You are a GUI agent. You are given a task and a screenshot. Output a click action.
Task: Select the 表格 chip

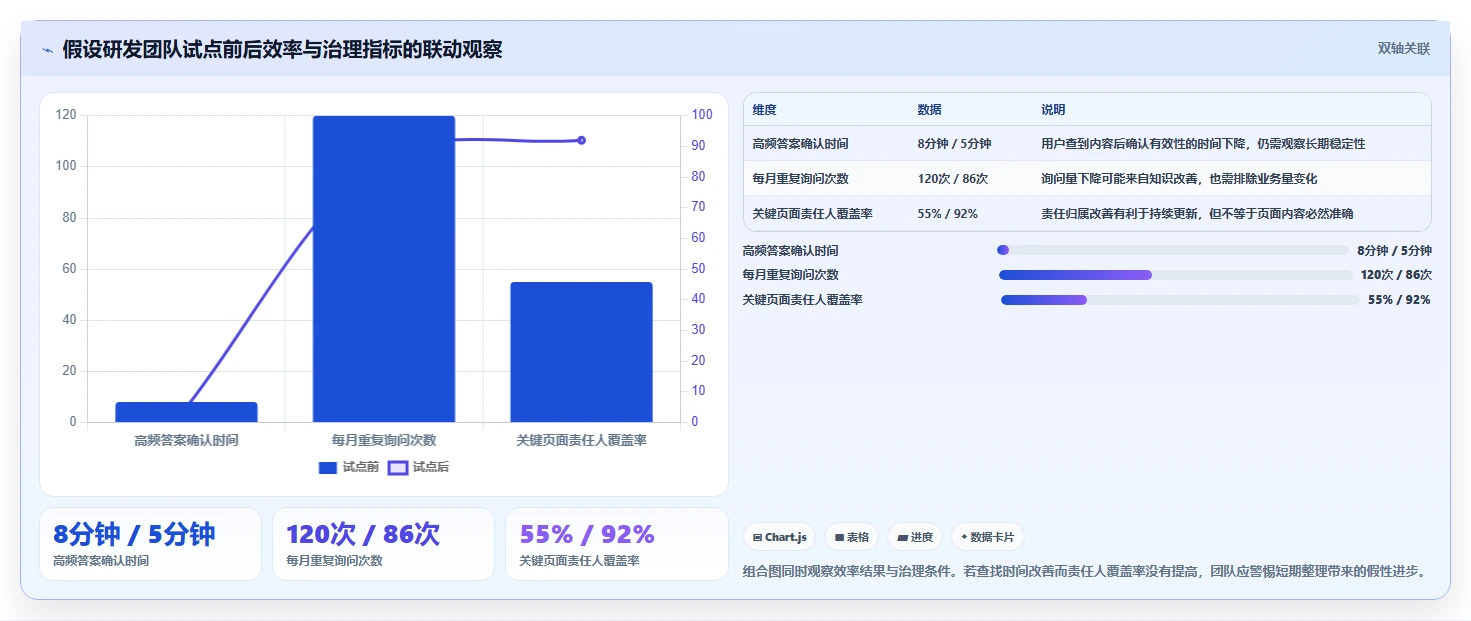coord(852,537)
